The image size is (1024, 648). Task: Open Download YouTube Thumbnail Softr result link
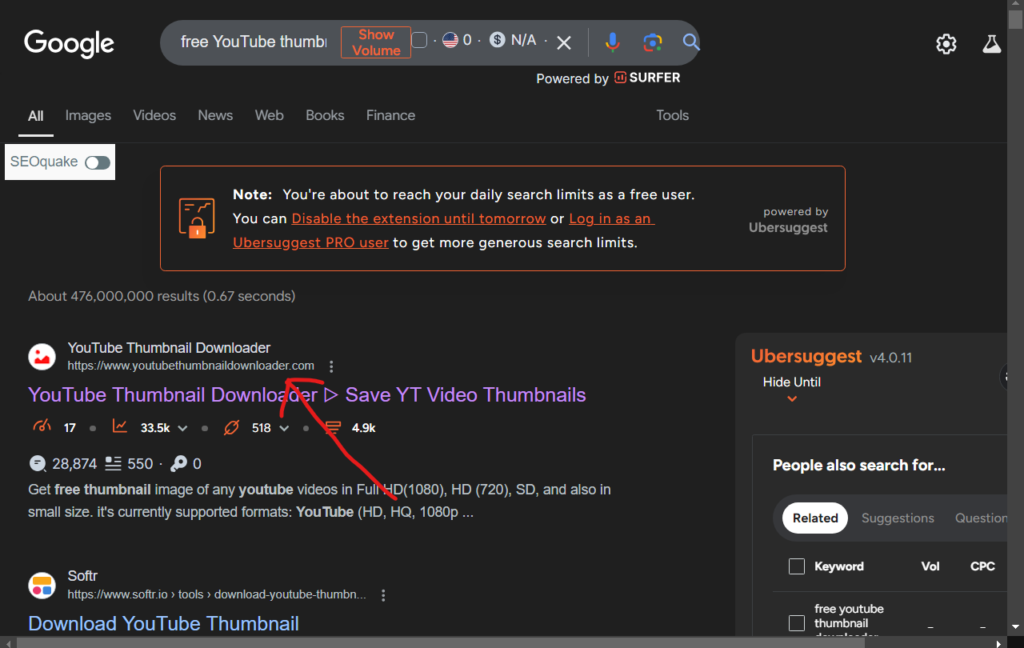(x=163, y=624)
